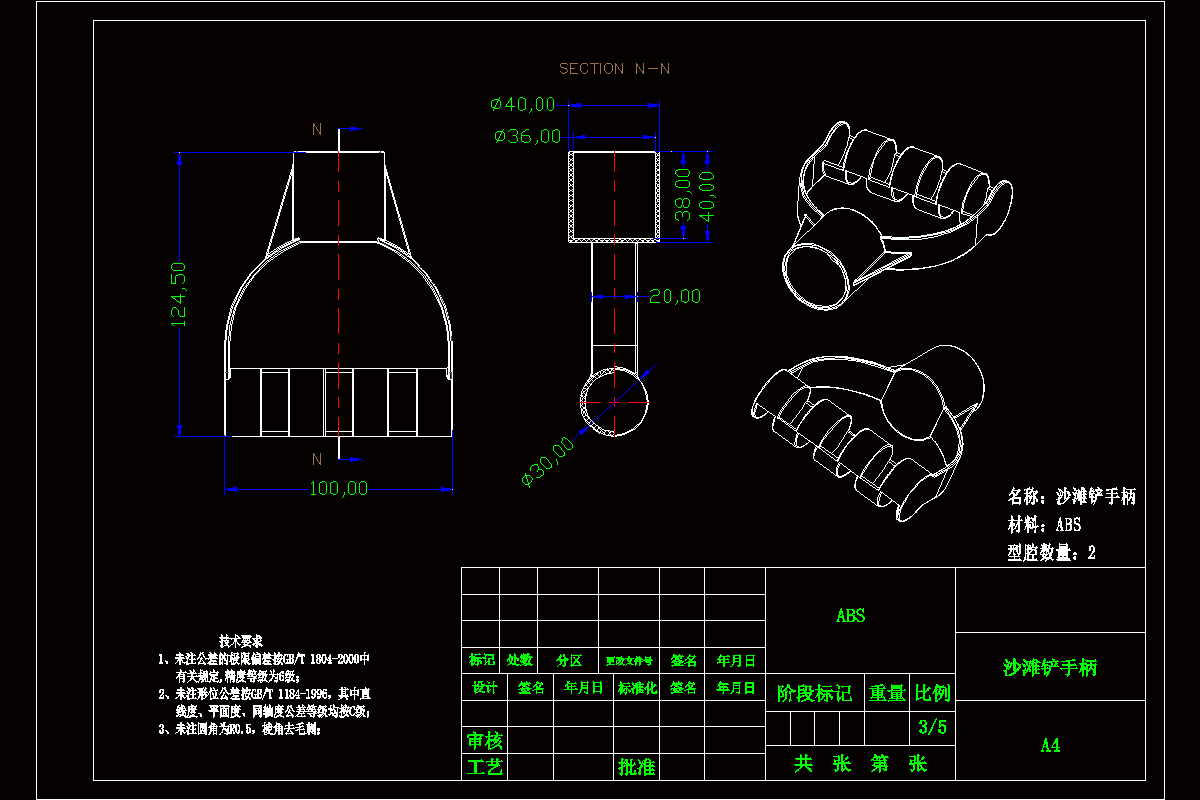This screenshot has width=1200, height=800.
Task: Click the red crosshair center of the ø30 circle
Action: tap(614, 402)
